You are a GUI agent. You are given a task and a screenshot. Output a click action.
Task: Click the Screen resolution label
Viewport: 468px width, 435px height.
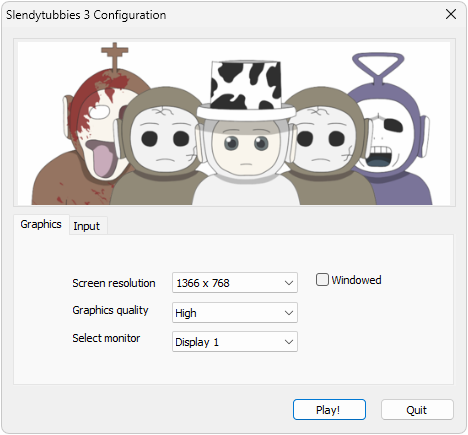114,283
